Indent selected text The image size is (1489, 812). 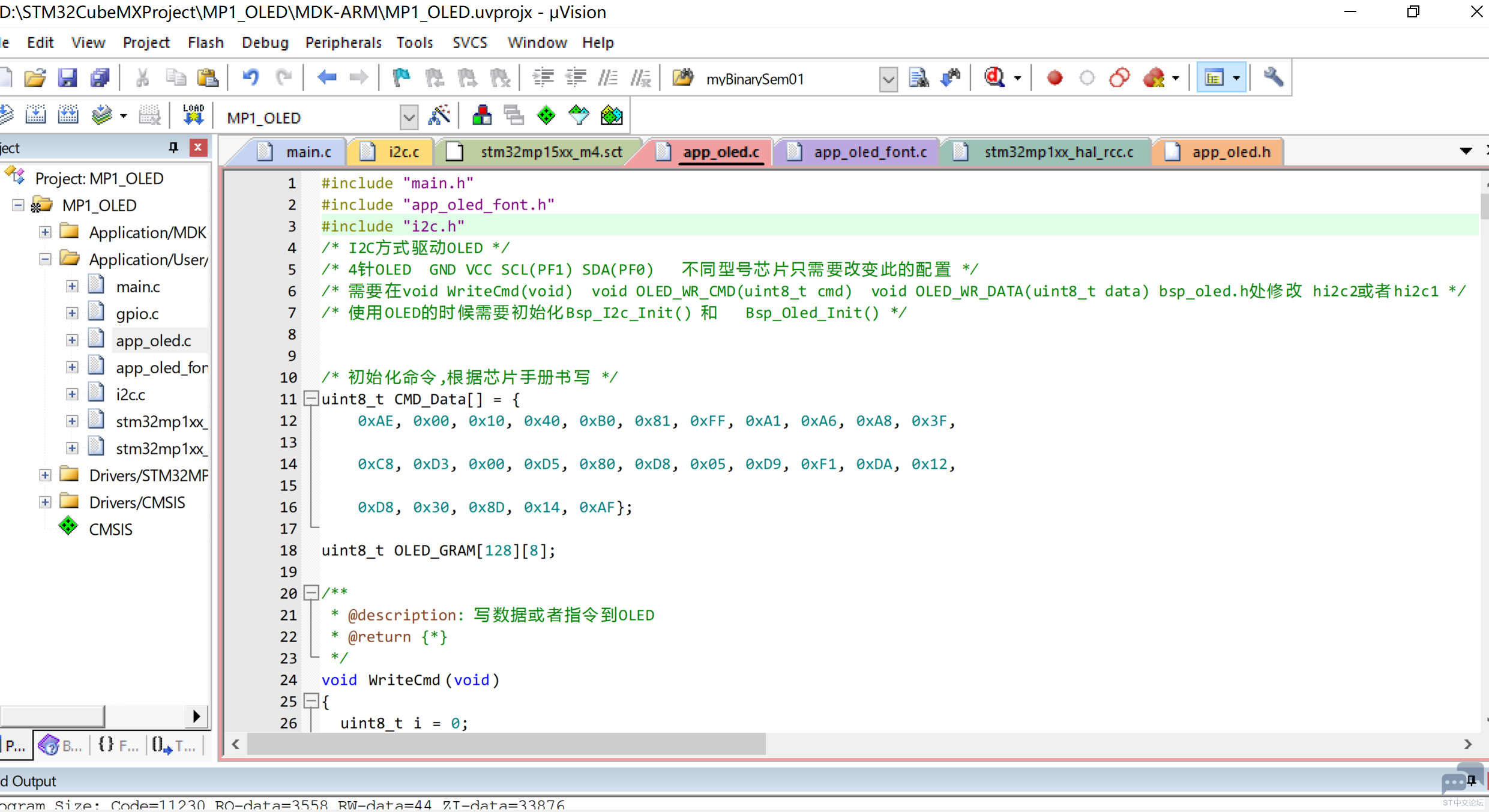click(543, 78)
